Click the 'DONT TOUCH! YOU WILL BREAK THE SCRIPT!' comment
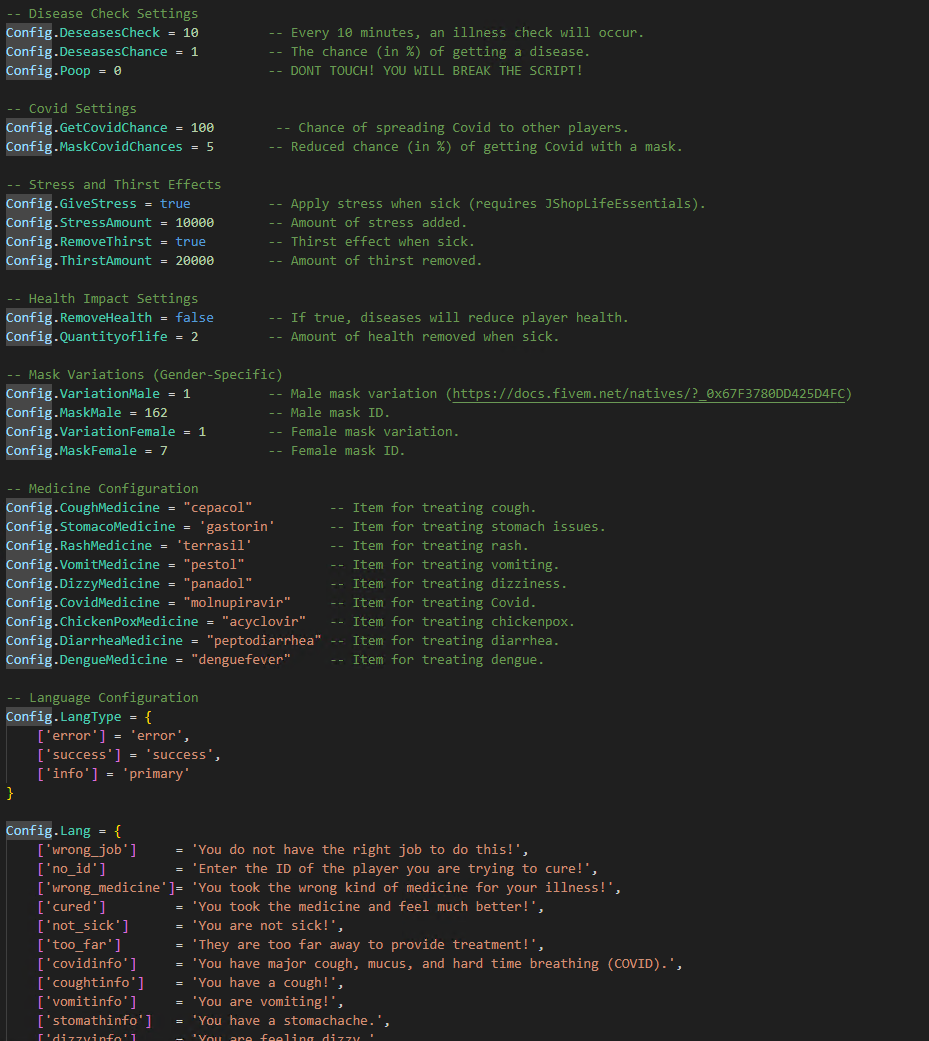 click(x=436, y=70)
